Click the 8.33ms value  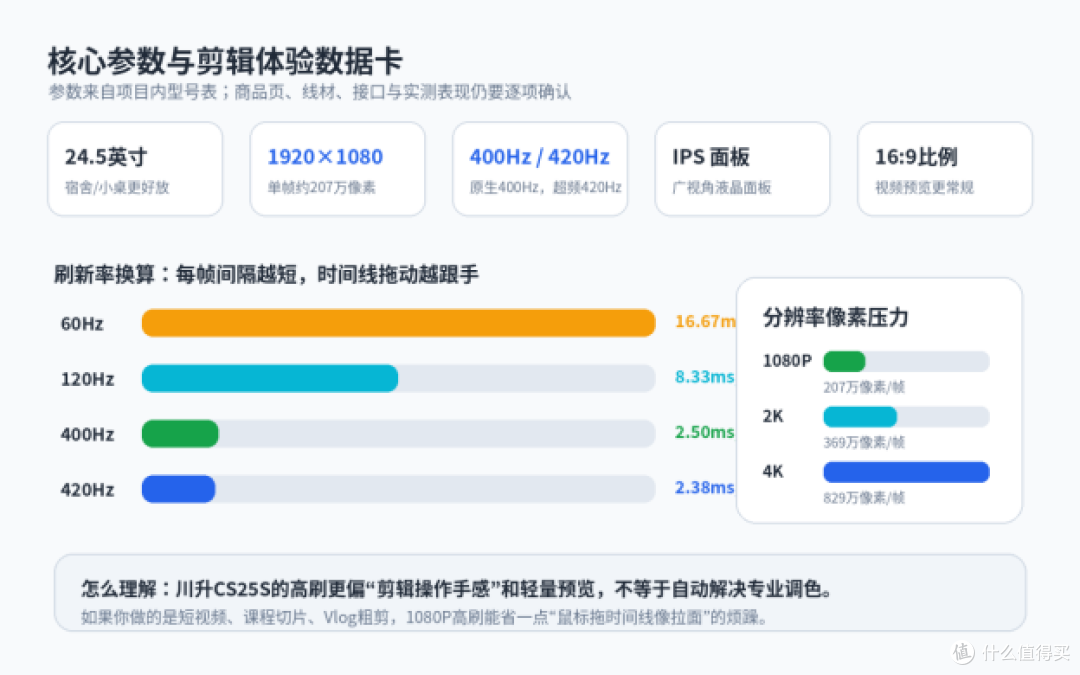[705, 377]
